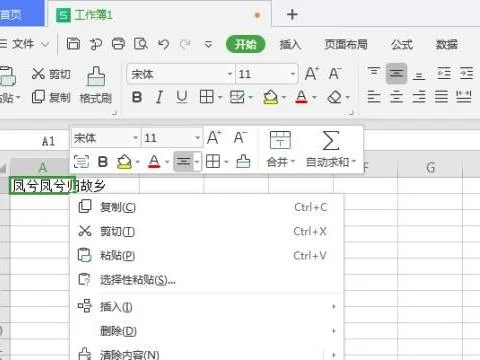Apply fill color in mini toolbar
This screenshot has width=480, height=360.
point(124,162)
